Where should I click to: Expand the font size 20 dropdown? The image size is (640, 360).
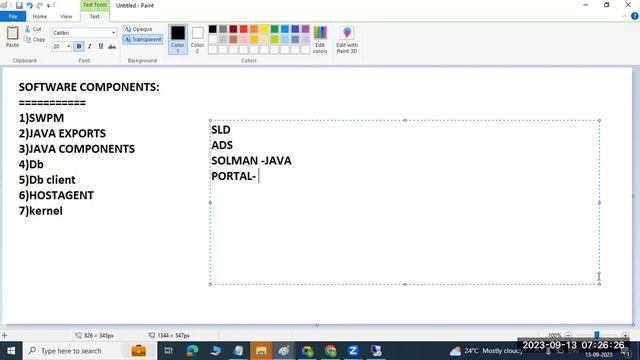(x=69, y=47)
